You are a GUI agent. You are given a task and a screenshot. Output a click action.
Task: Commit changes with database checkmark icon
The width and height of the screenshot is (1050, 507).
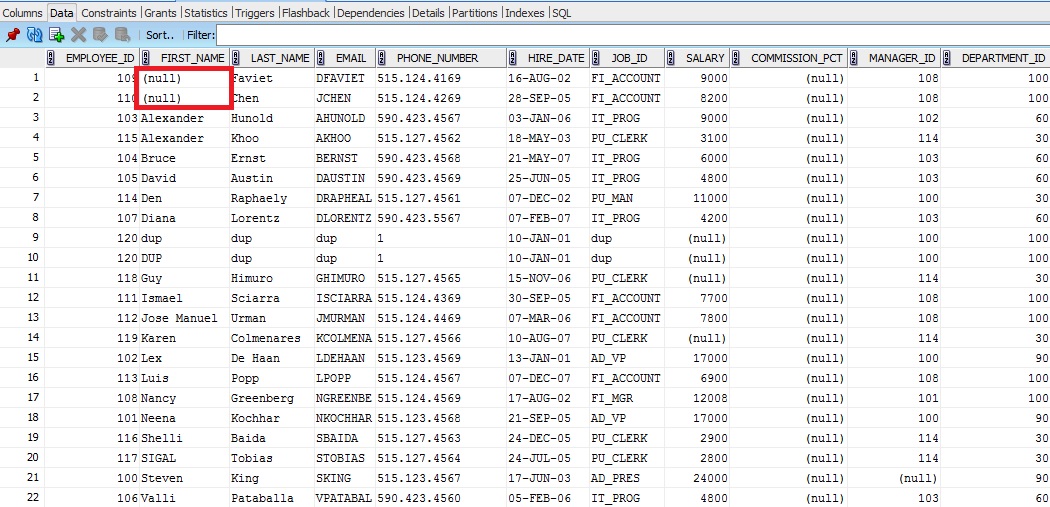point(100,35)
